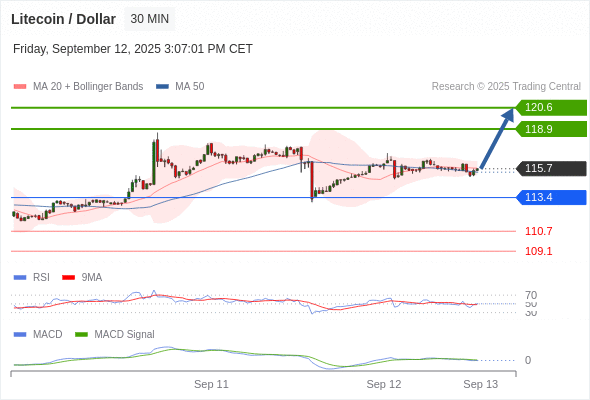Click the MA 50 blue legend swatch
The width and height of the screenshot is (590, 400).
(x=162, y=87)
